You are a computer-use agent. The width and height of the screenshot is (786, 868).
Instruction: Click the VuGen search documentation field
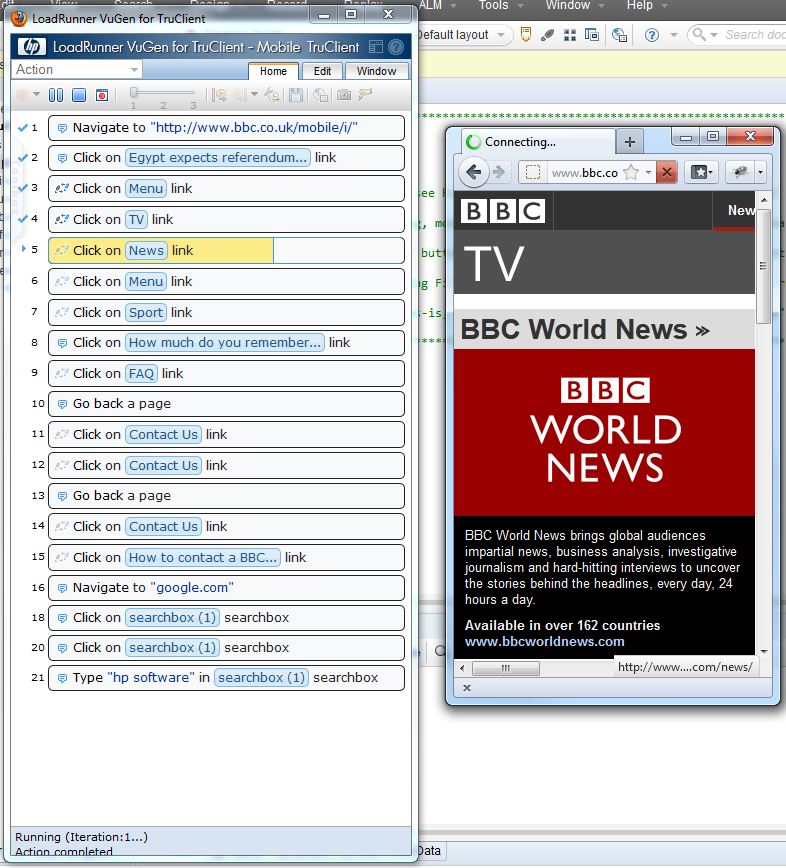754,35
